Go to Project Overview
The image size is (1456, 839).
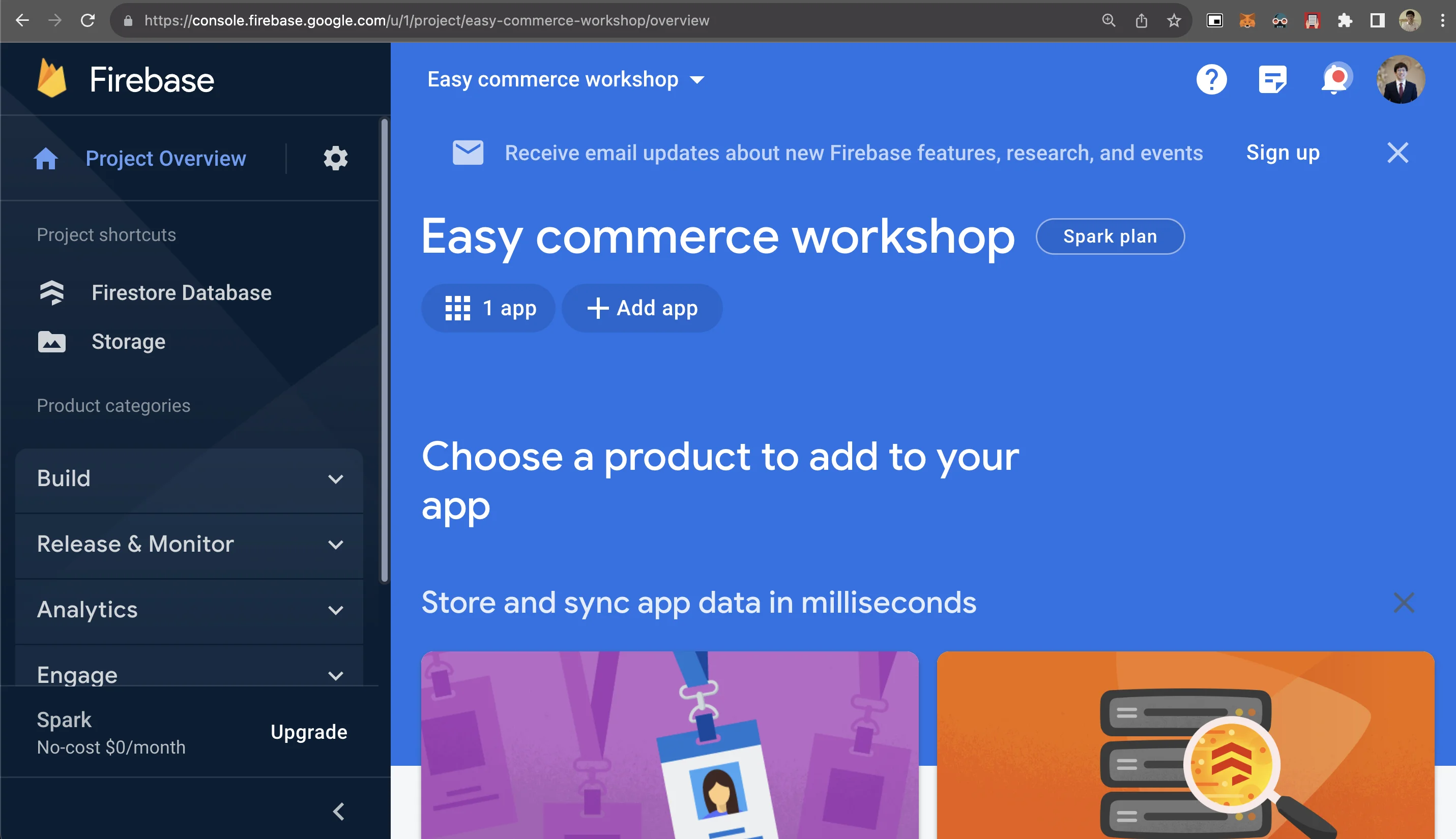(165, 159)
